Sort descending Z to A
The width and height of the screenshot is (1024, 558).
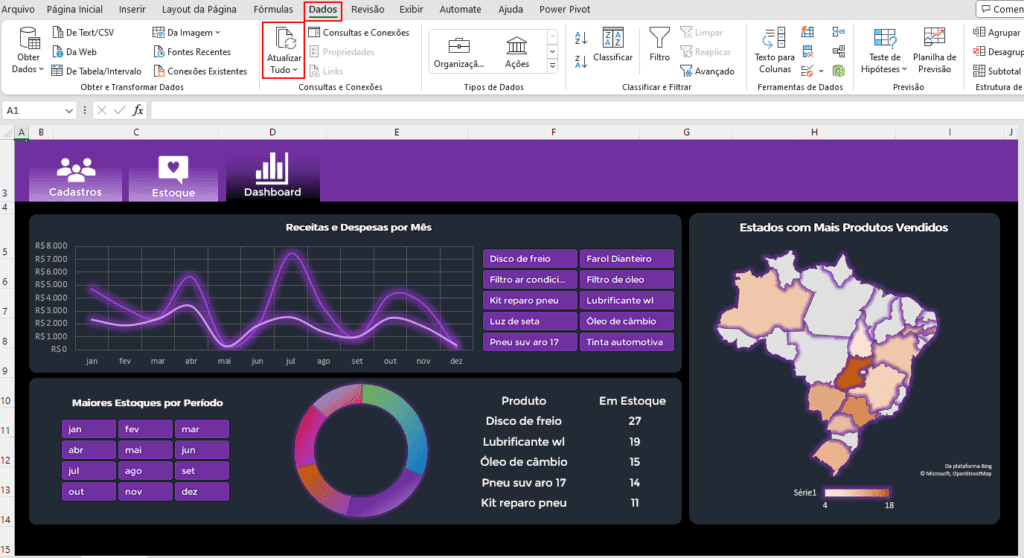pos(581,61)
